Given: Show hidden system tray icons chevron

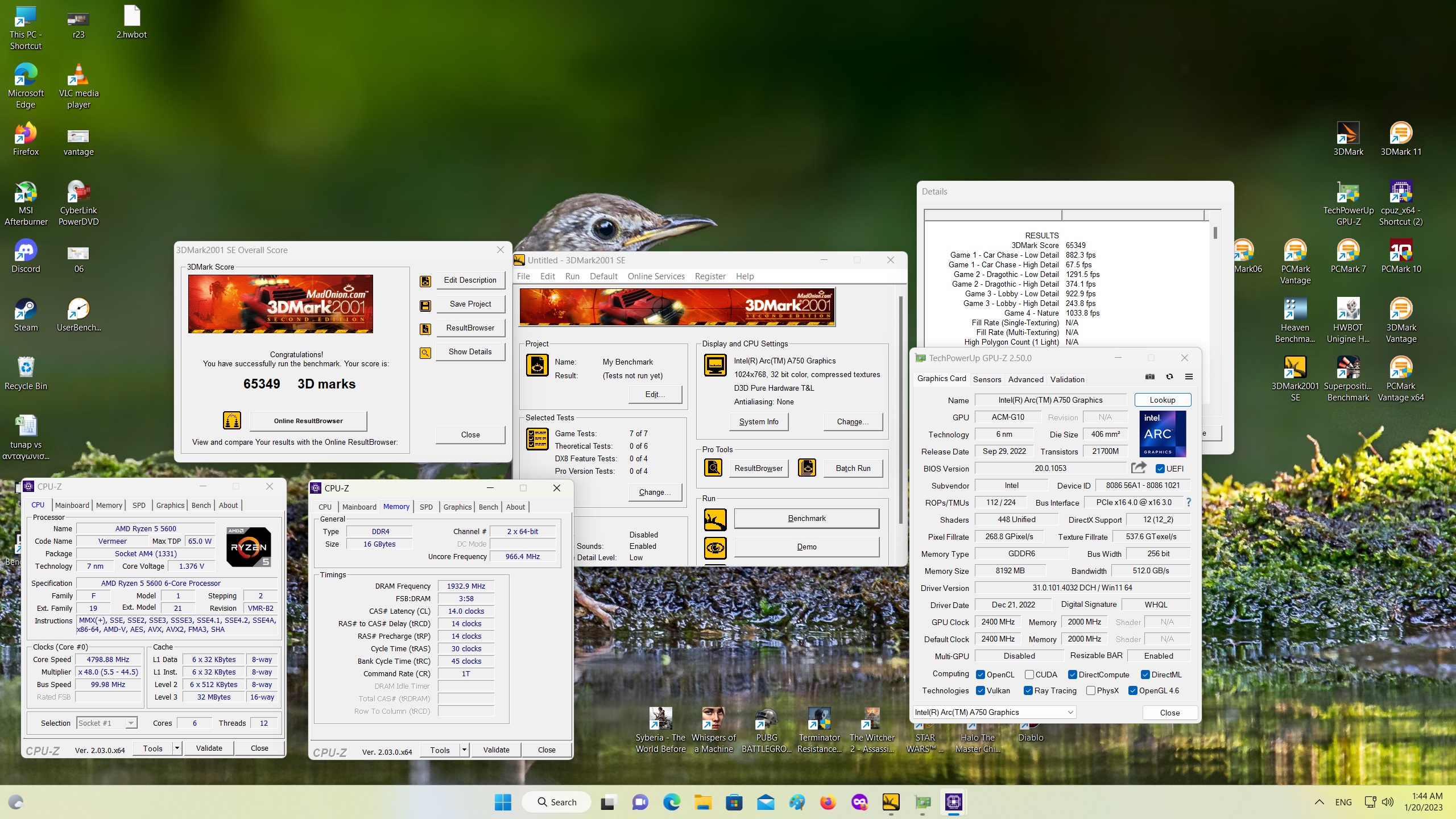Looking at the screenshot, I should coord(1319,802).
